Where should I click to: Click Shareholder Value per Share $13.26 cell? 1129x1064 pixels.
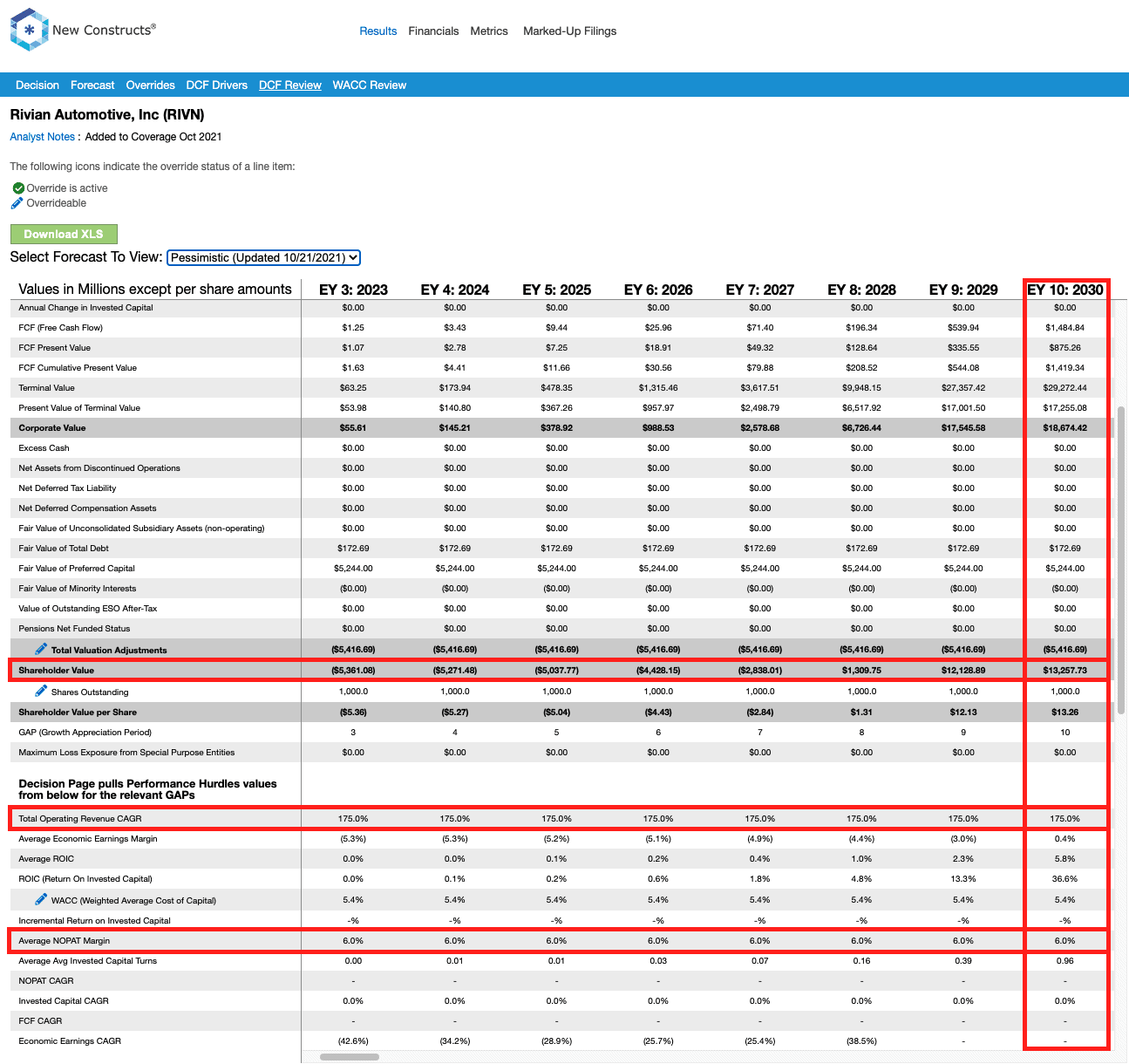1065,712
